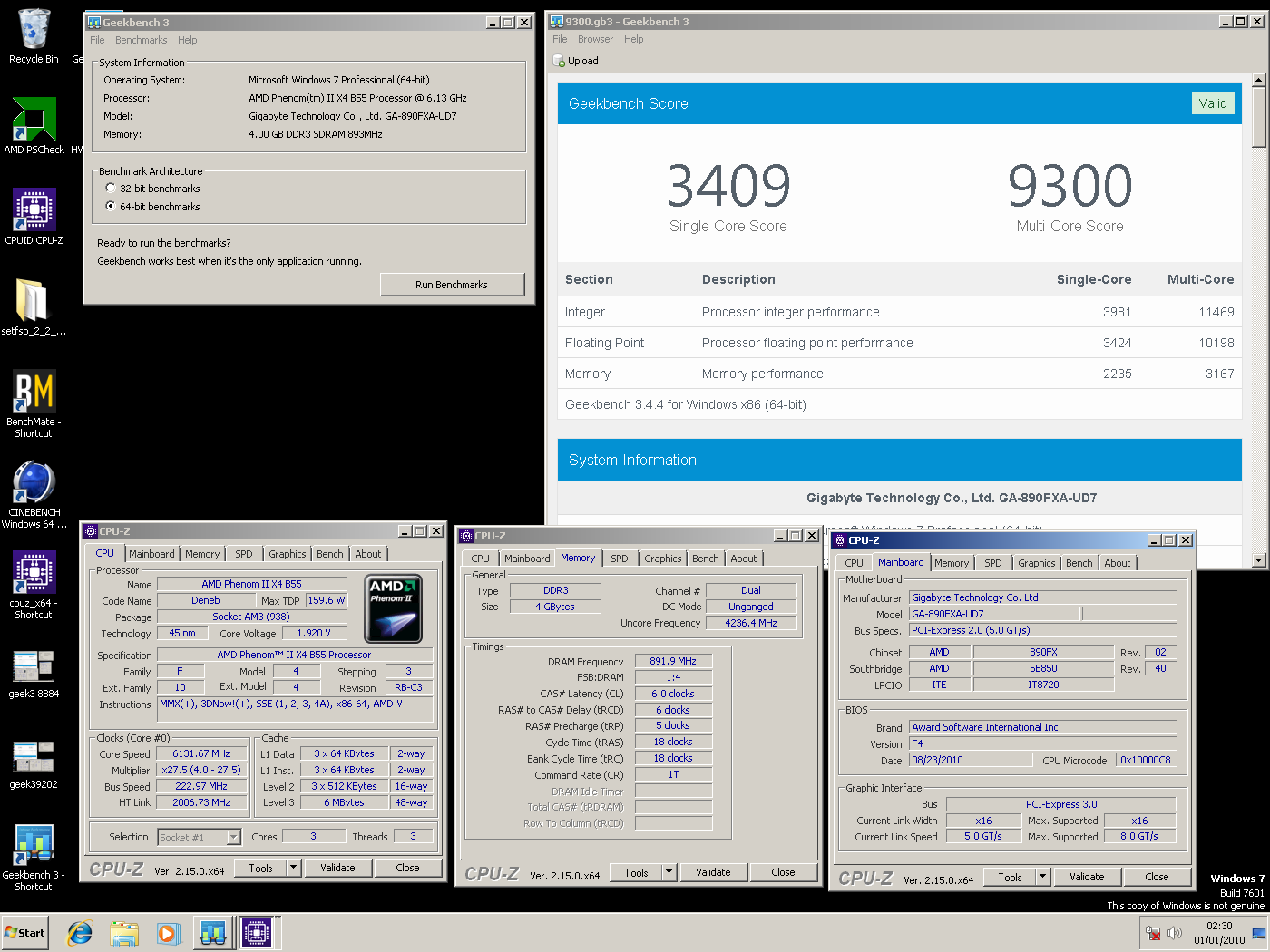1270x952 pixels.
Task: Click Integer row in results table
Action: pos(899,312)
